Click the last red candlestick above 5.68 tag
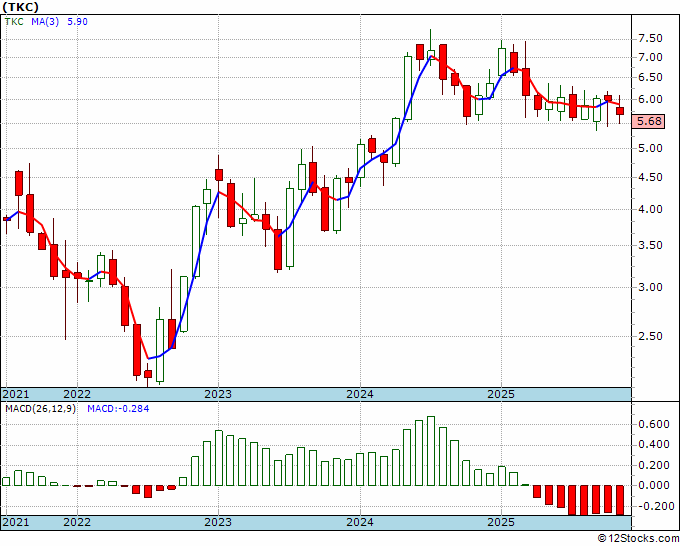The height and width of the screenshot is (546, 680). tap(620, 111)
